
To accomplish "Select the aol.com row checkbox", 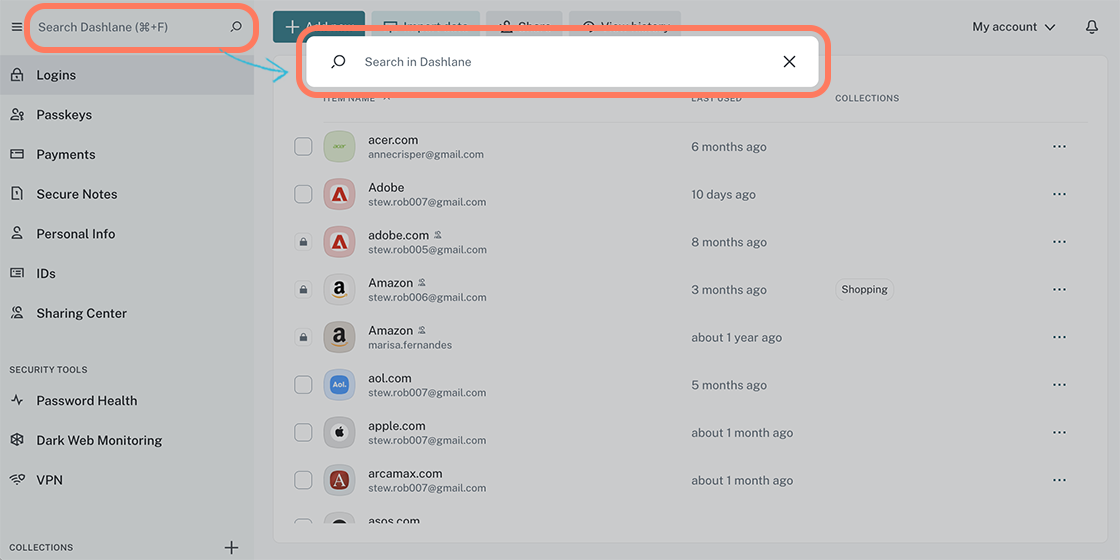I will (303, 385).
